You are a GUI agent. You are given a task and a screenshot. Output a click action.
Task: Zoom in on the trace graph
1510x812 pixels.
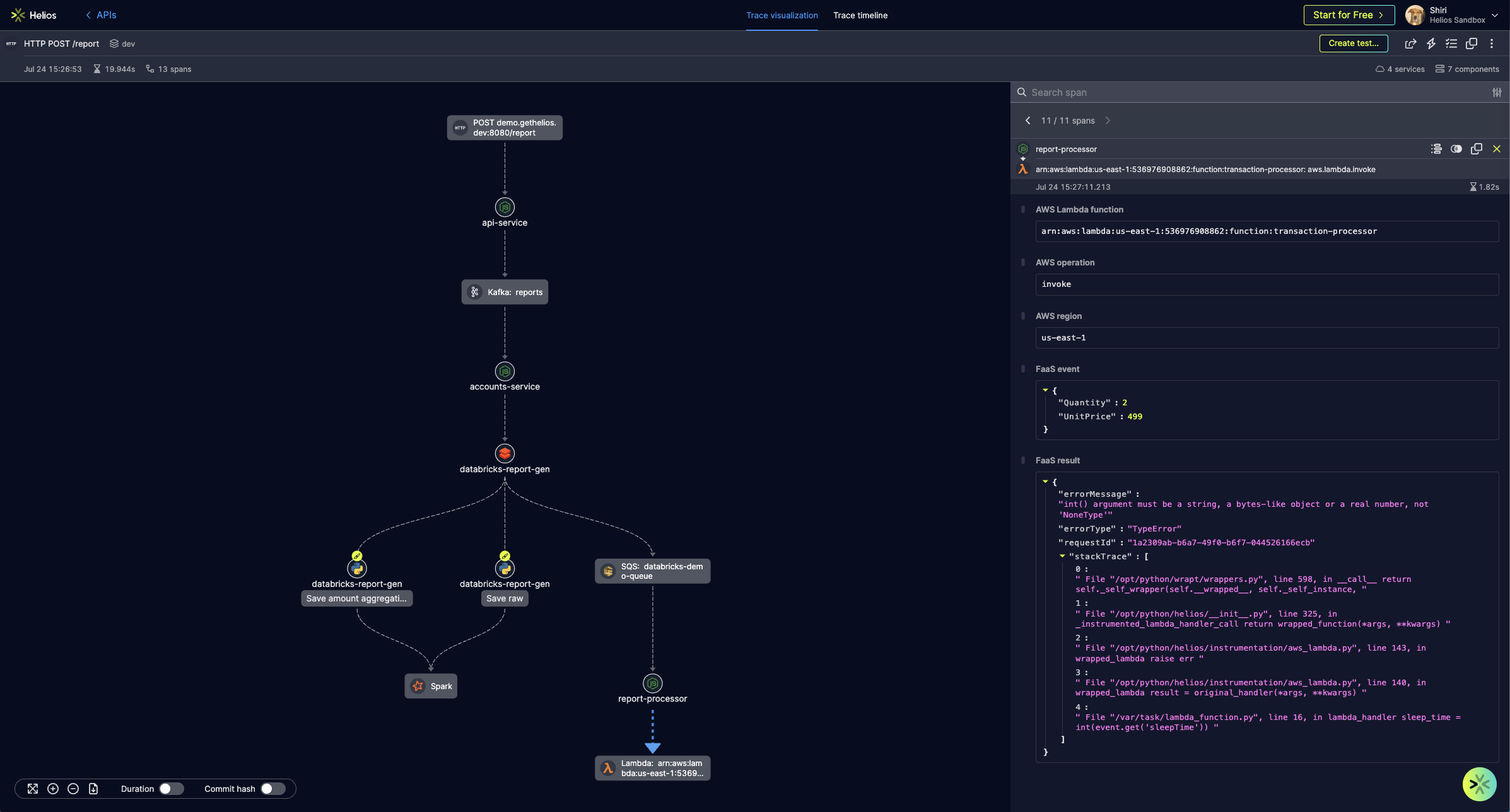point(53,789)
